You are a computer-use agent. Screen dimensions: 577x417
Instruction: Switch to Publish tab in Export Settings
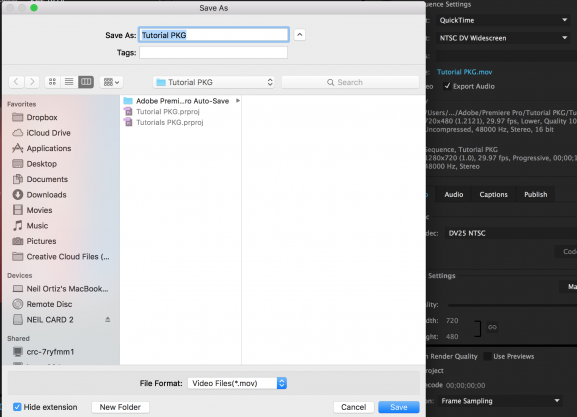point(535,194)
